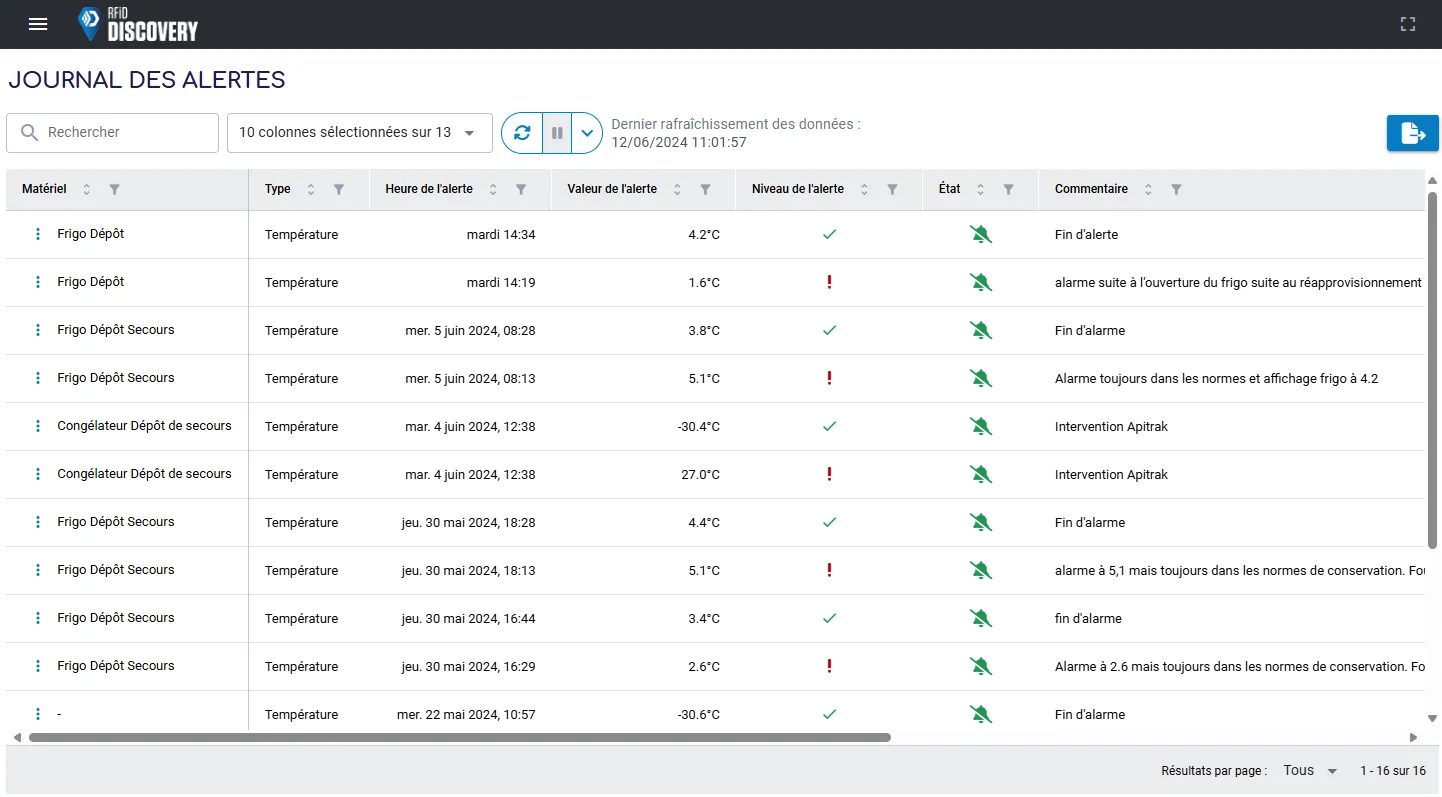Click the export data button
Viewport: 1442px width, 797px height.
click(x=1413, y=133)
